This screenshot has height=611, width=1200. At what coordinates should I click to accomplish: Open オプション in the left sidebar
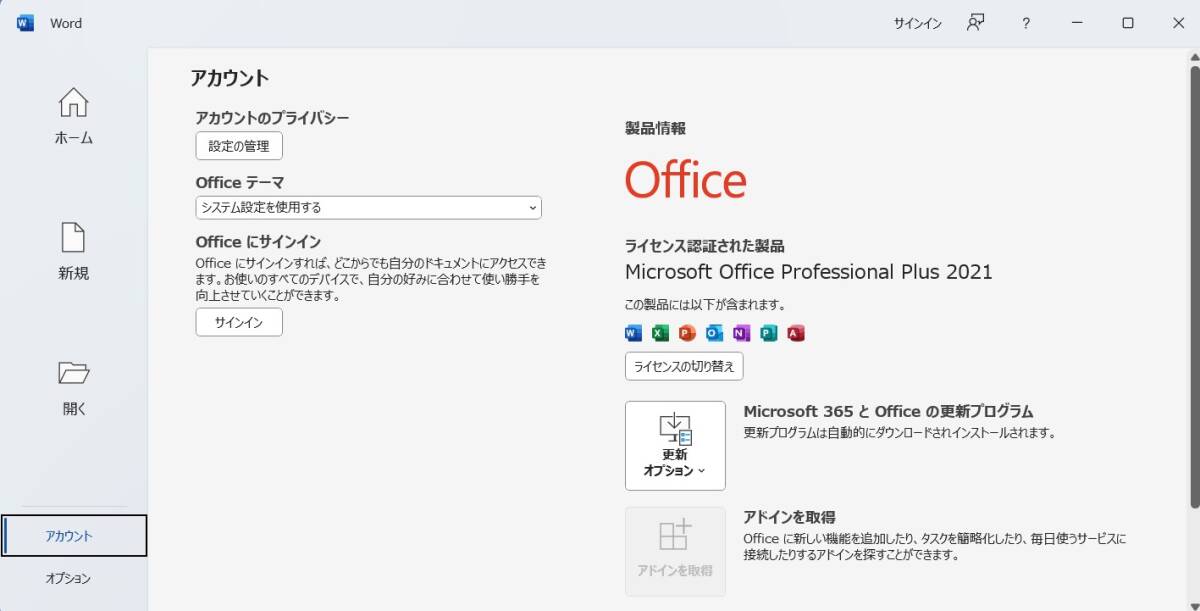point(68,578)
